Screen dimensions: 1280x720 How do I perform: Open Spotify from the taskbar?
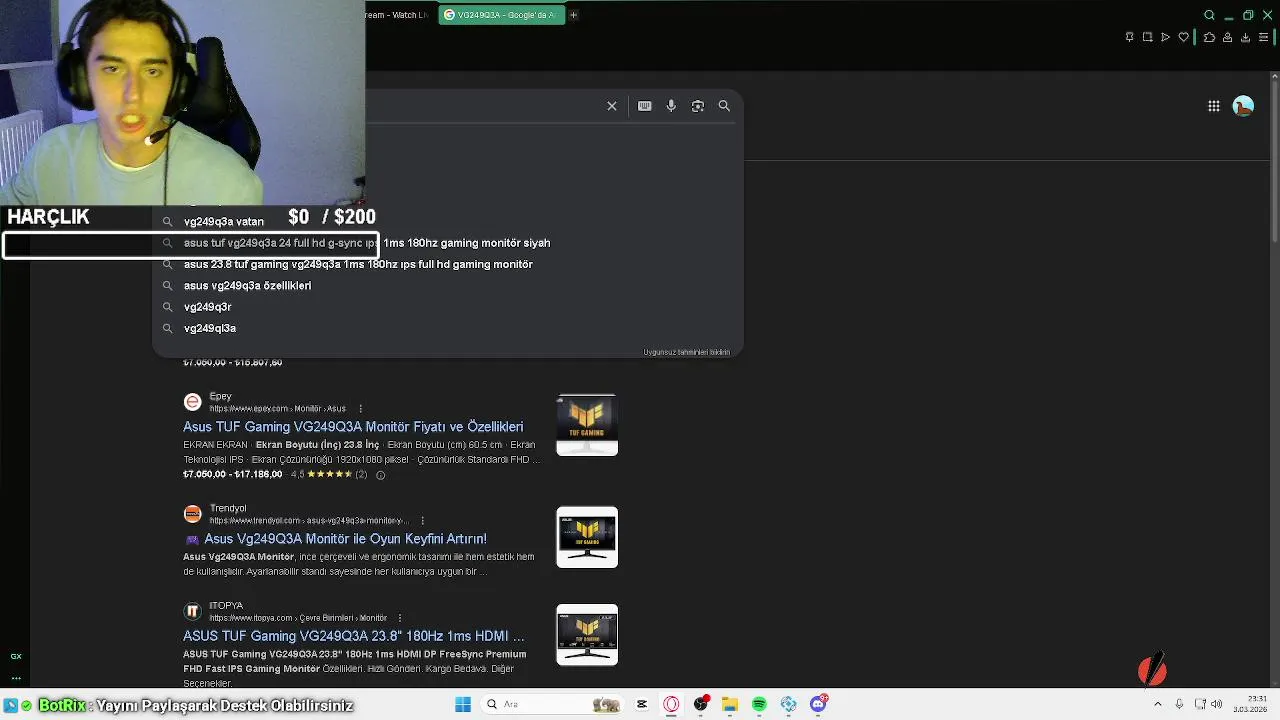pos(759,704)
